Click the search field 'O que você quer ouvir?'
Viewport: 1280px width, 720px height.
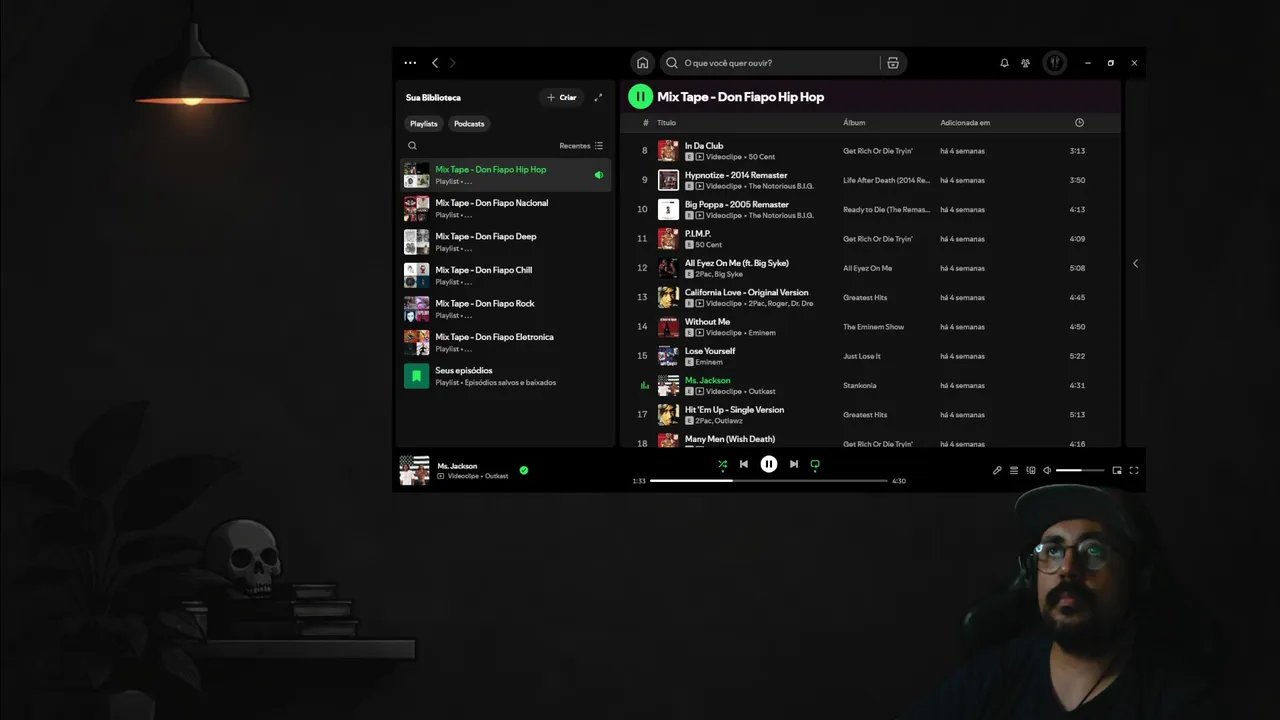(x=770, y=63)
